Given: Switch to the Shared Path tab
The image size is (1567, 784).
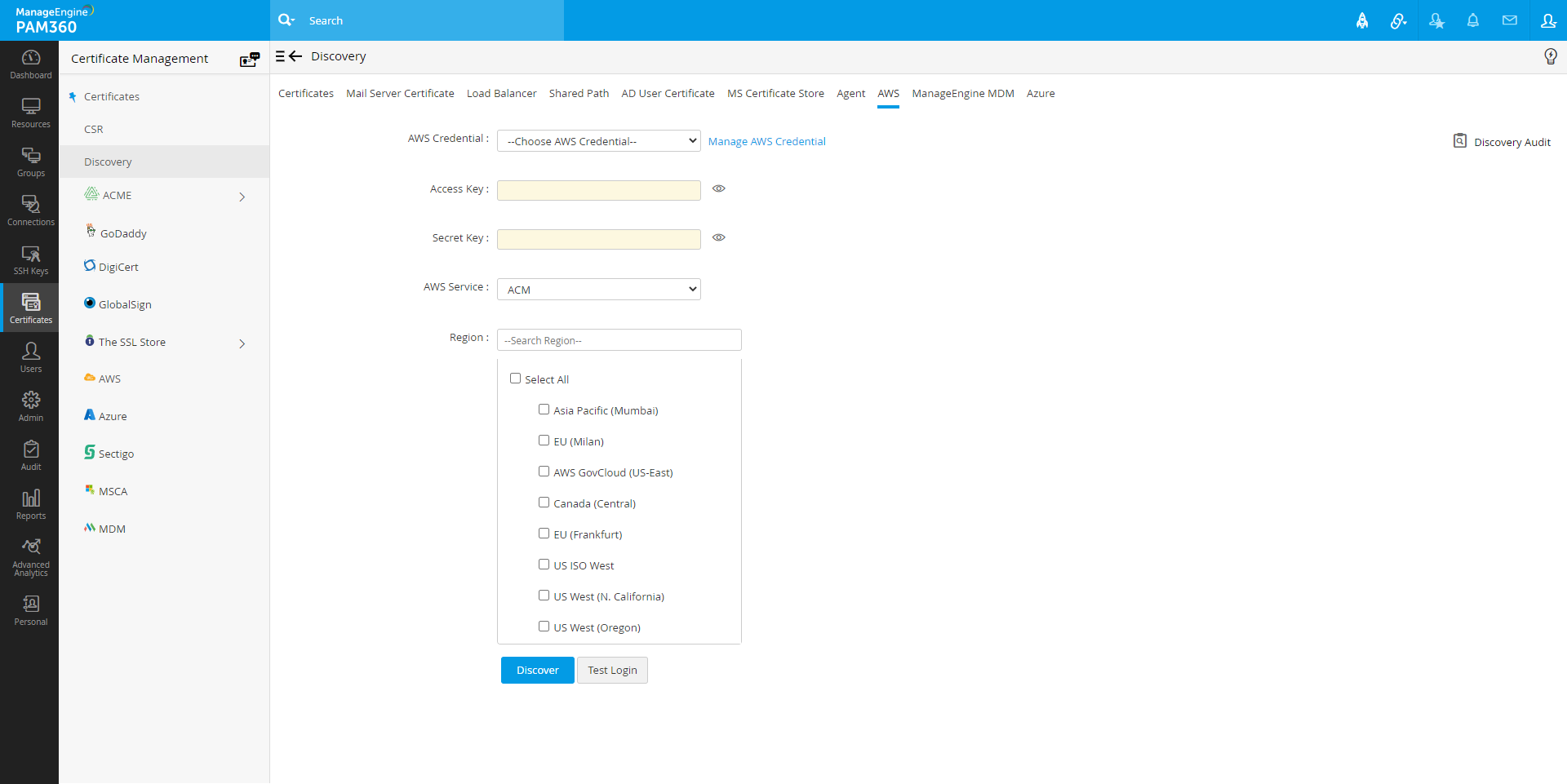Looking at the screenshot, I should pyautogui.click(x=579, y=94).
